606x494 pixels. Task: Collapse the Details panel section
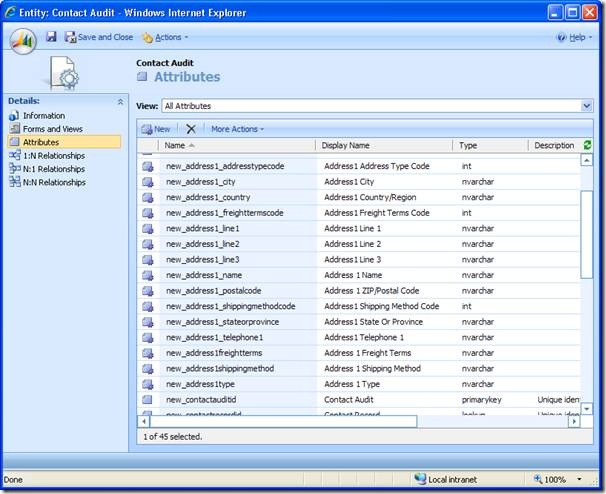121,101
